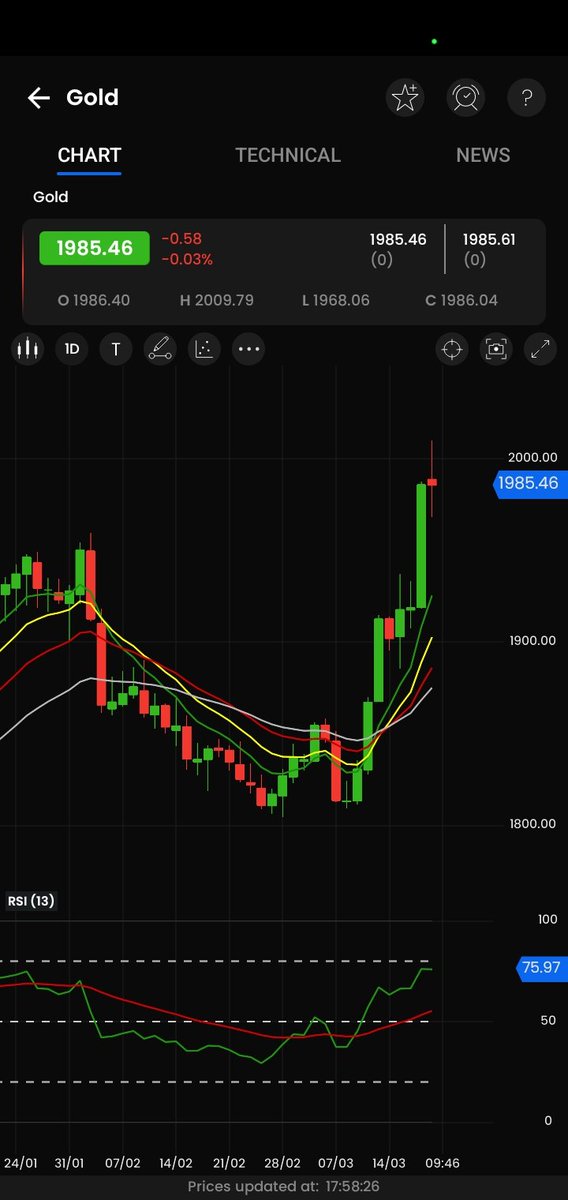Image resolution: width=568 pixels, height=1200 pixels.
Task: Select the RSI (13) indicator label
Action: 31,901
